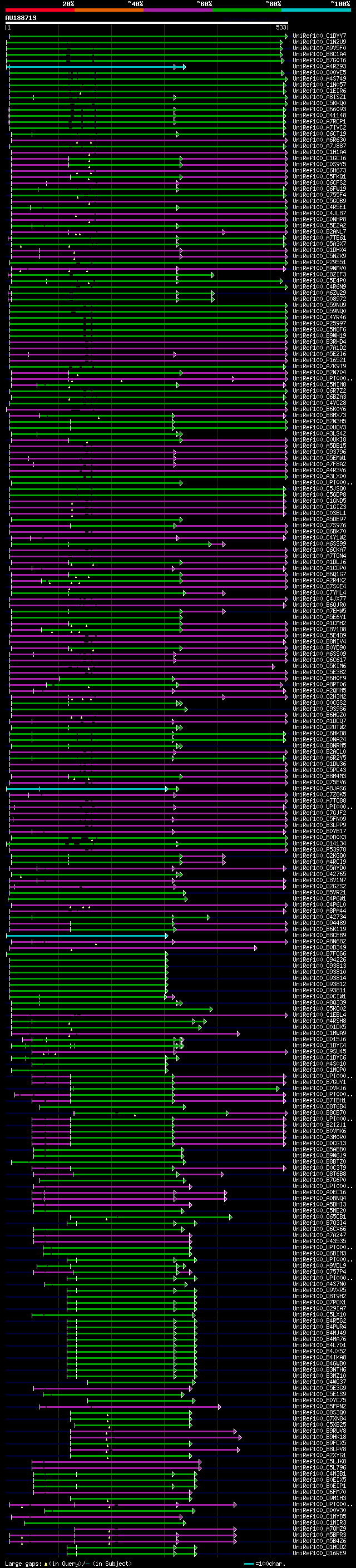The image size is (356, 1568).
Task: Select the AU188713 query name
Action: [21, 18]
